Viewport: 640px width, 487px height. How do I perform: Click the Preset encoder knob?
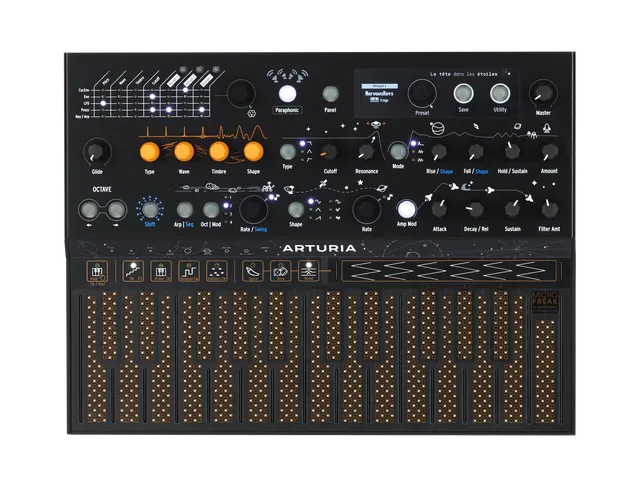[x=422, y=93]
